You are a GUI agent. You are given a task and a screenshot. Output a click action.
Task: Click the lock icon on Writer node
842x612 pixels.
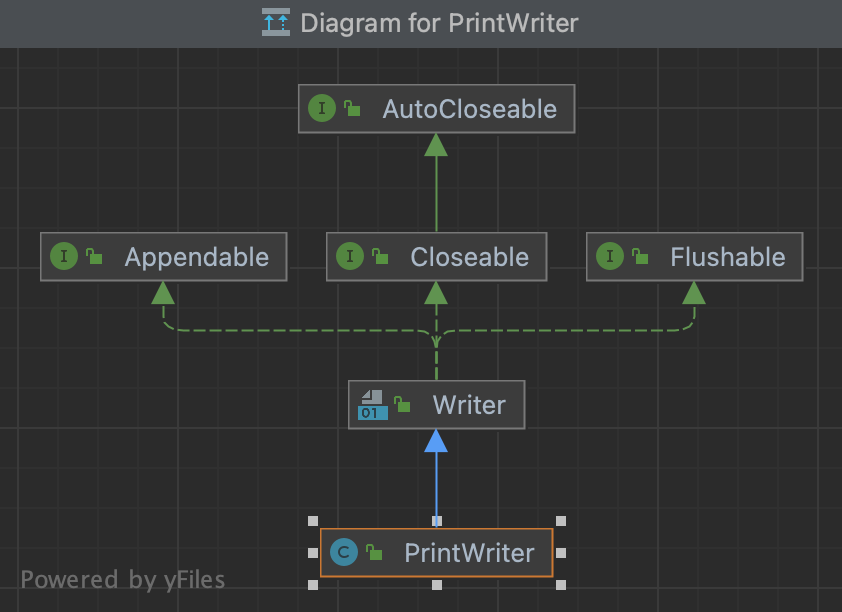pos(402,405)
